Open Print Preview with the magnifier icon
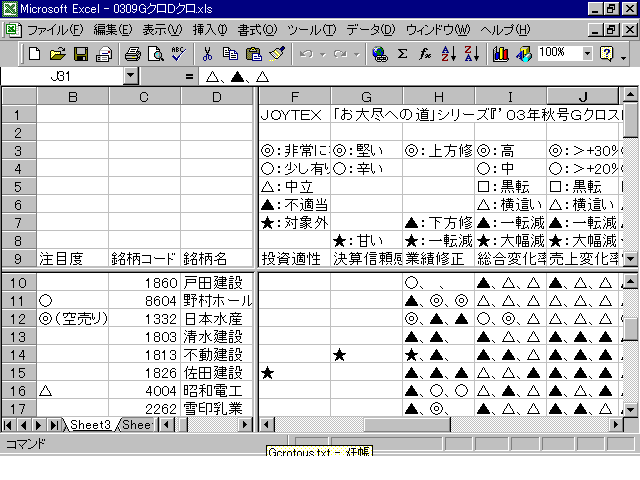The image size is (640, 480). 156,54
